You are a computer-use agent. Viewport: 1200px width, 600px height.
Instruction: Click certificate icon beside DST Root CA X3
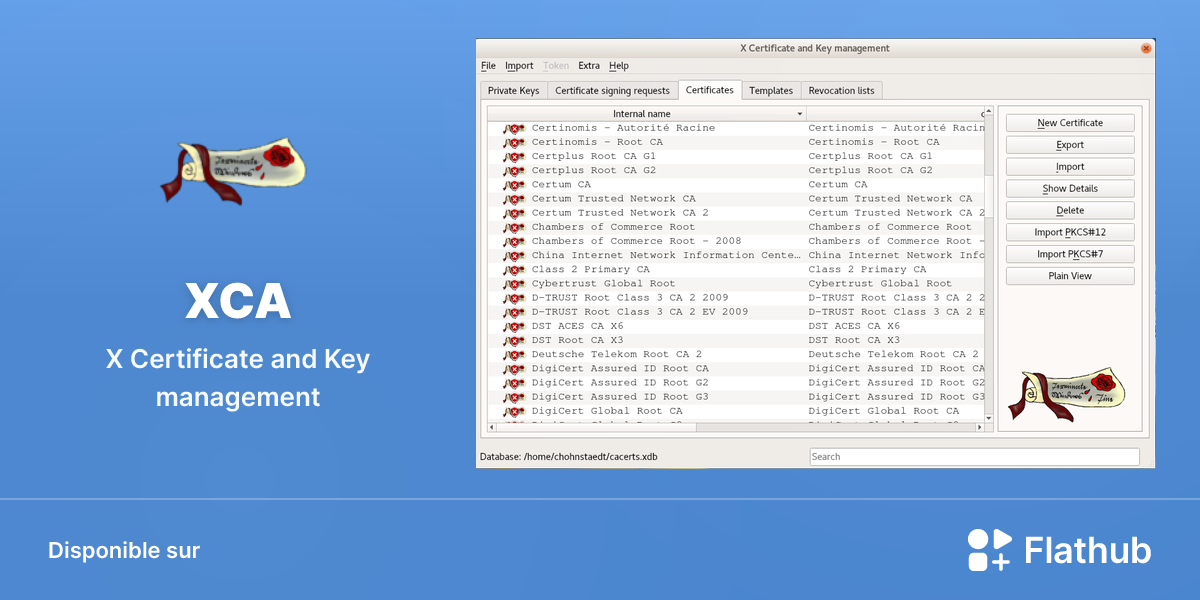click(x=514, y=340)
